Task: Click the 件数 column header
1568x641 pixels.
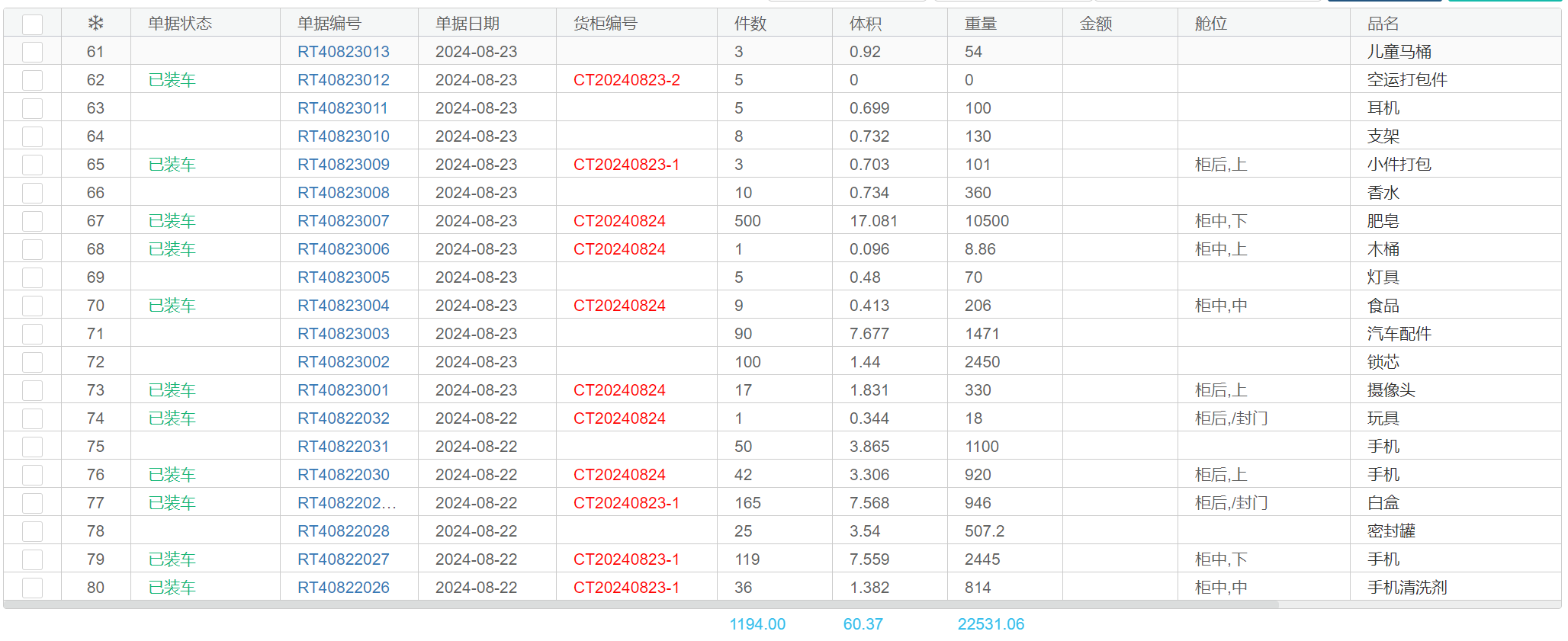Action: pos(750,24)
